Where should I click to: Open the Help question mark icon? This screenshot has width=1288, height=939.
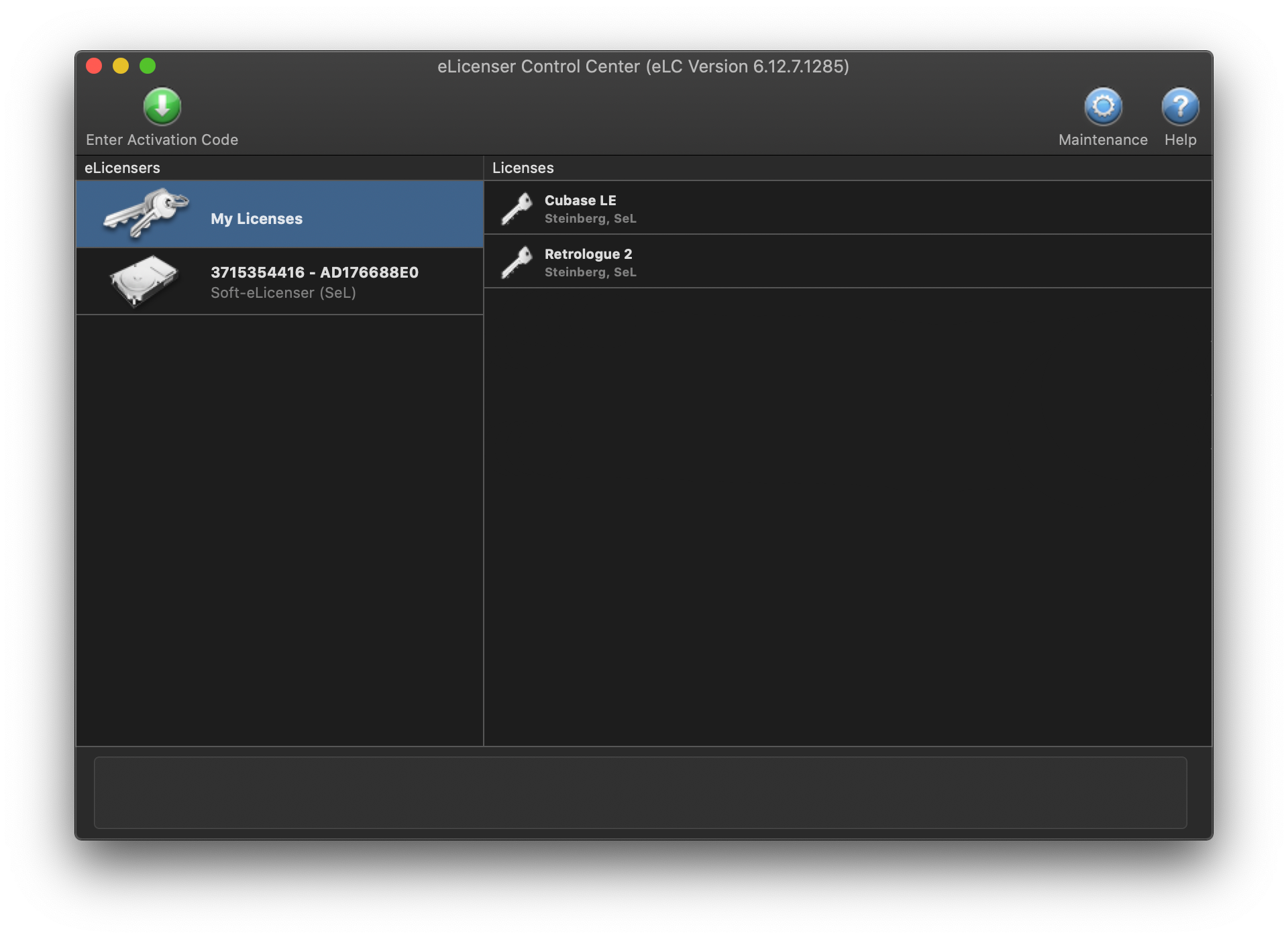pos(1180,106)
